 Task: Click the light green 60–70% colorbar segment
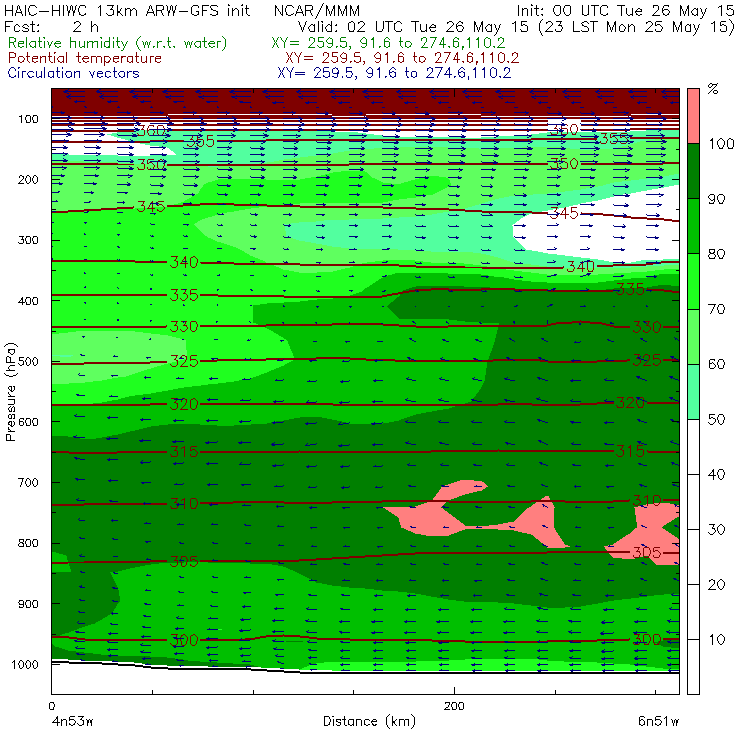point(693,336)
